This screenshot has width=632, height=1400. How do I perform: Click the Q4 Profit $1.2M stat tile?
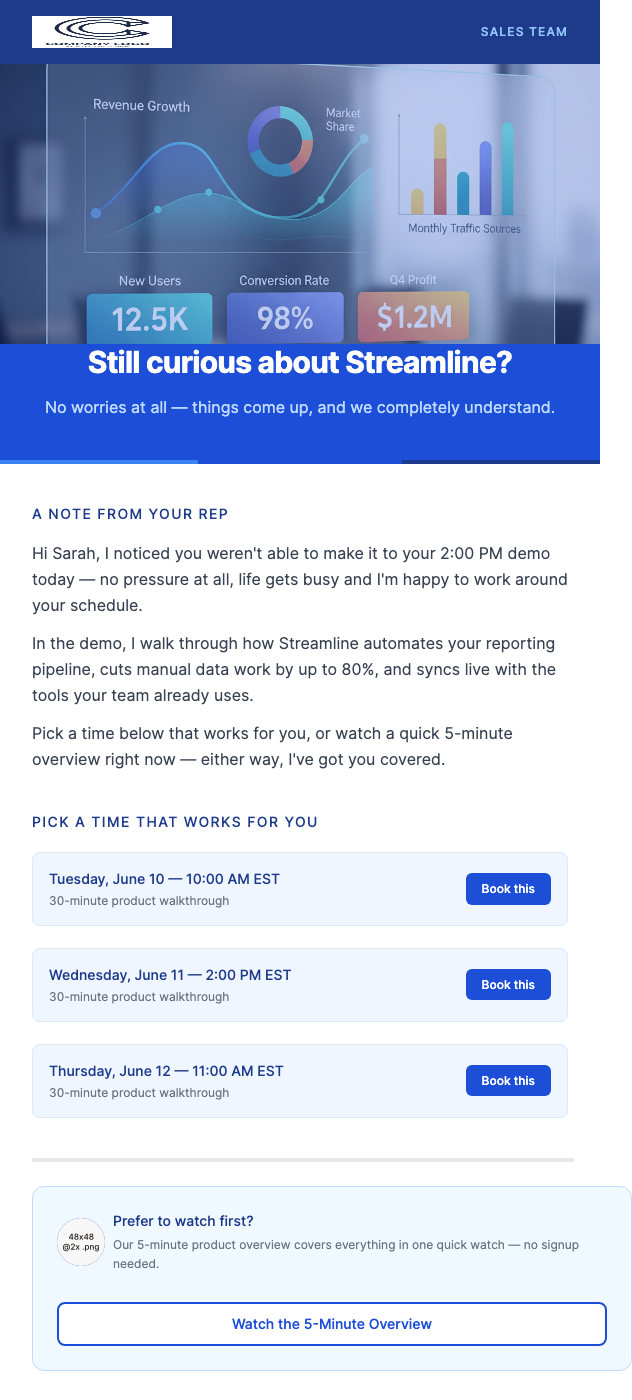pyautogui.click(x=413, y=315)
